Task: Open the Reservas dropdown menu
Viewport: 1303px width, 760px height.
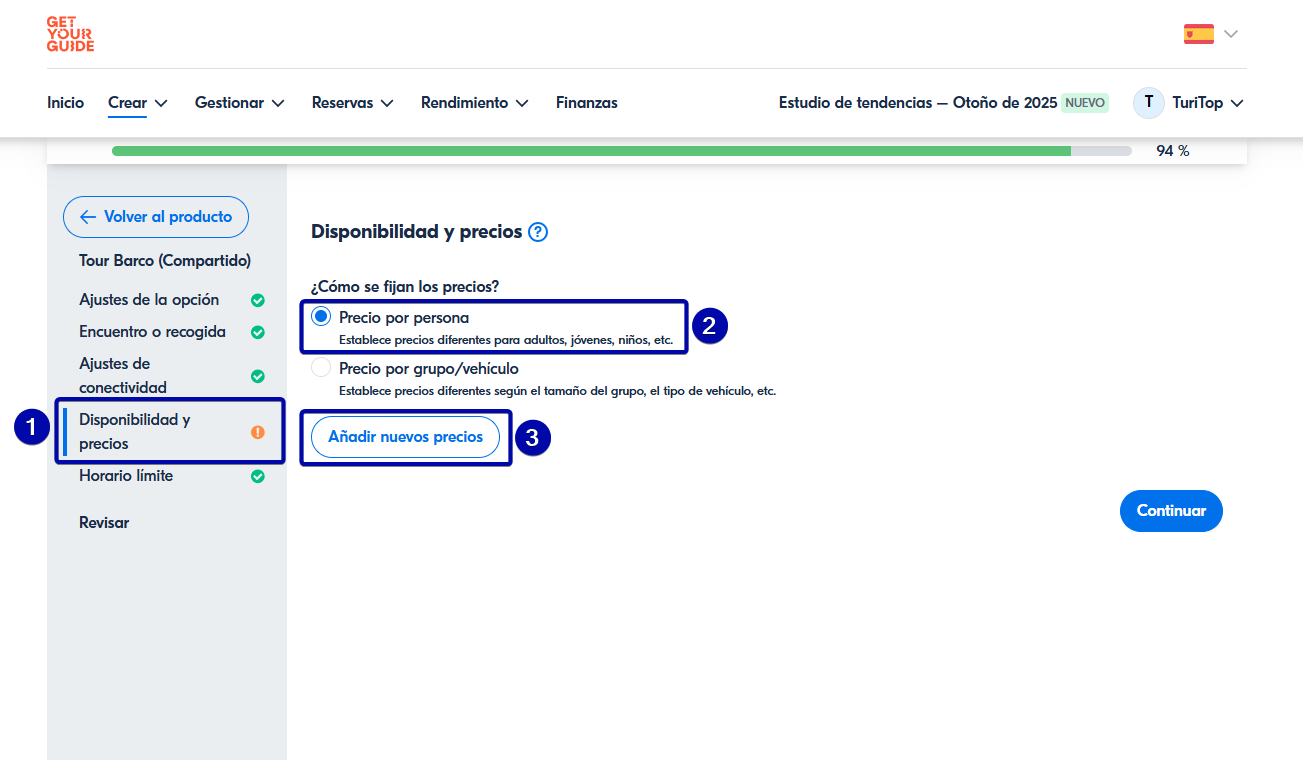Action: [x=352, y=103]
